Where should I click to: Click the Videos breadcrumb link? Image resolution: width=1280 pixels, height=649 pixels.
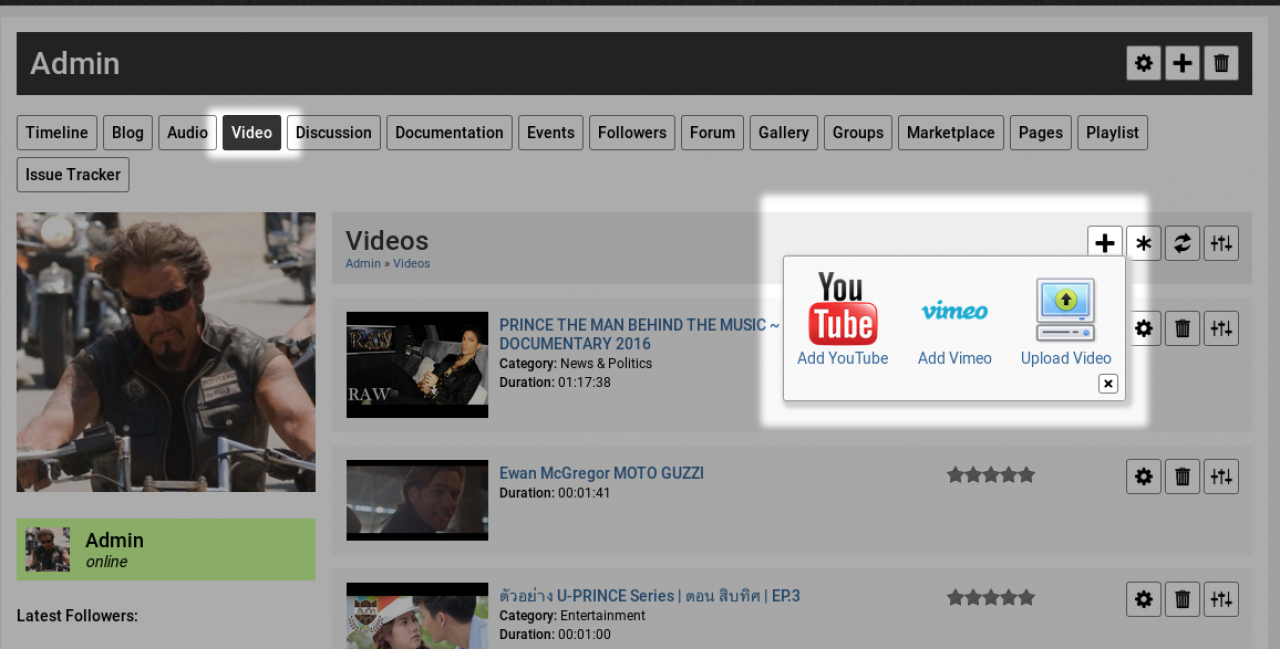tap(412, 264)
